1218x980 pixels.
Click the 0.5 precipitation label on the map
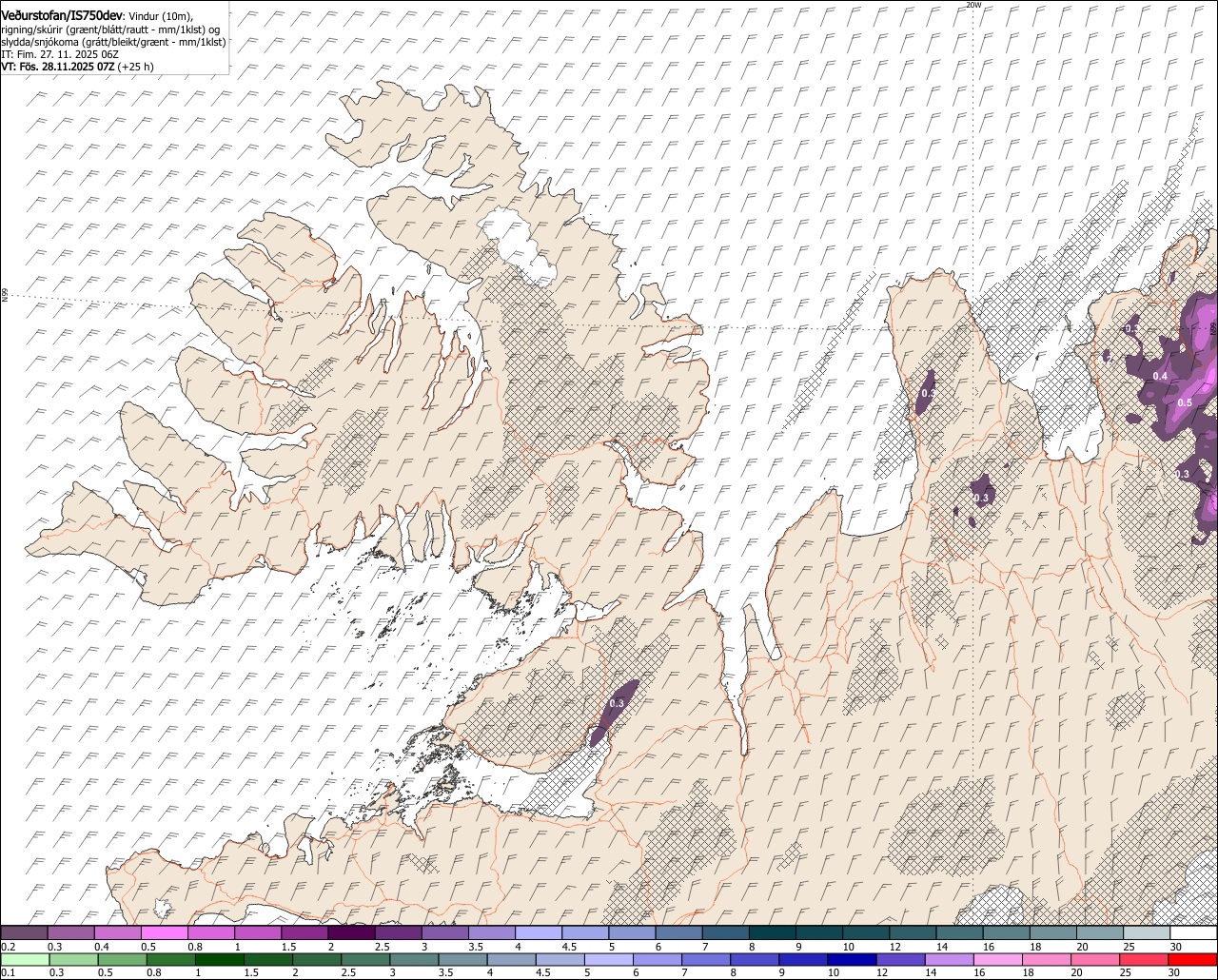pos(1185,403)
